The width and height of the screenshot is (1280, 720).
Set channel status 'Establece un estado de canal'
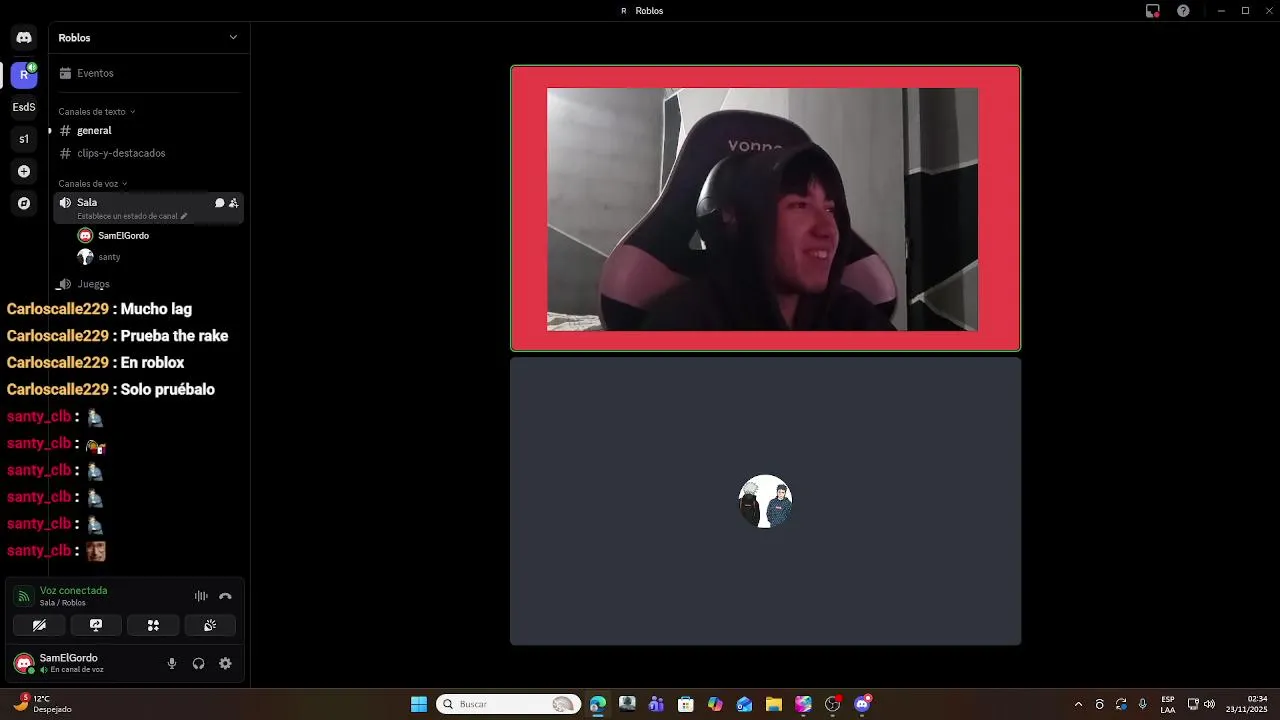click(132, 216)
